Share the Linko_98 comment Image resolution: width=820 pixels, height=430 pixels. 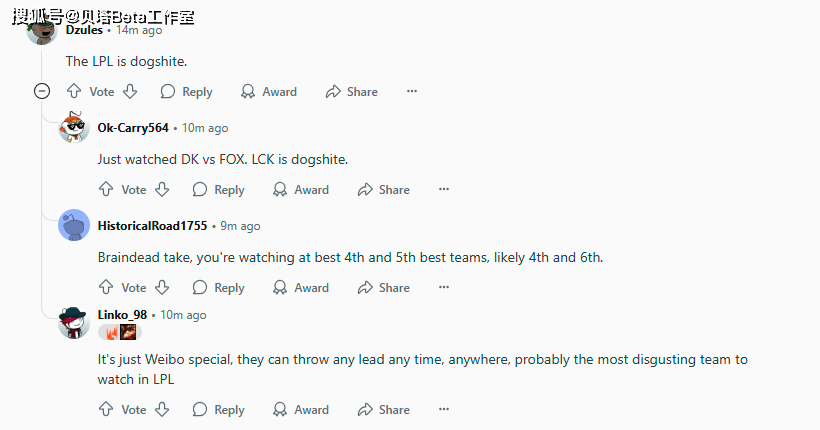tap(383, 409)
